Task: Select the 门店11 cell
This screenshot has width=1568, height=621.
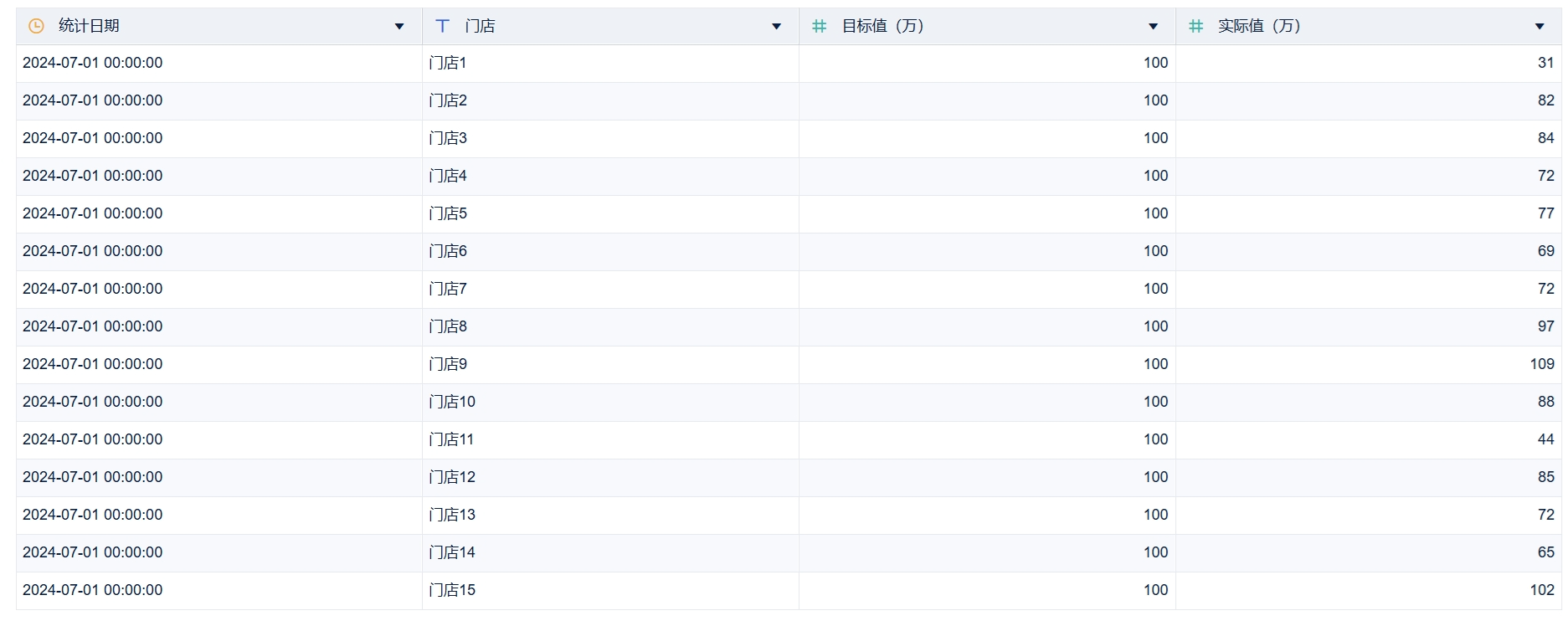Action: coord(610,439)
